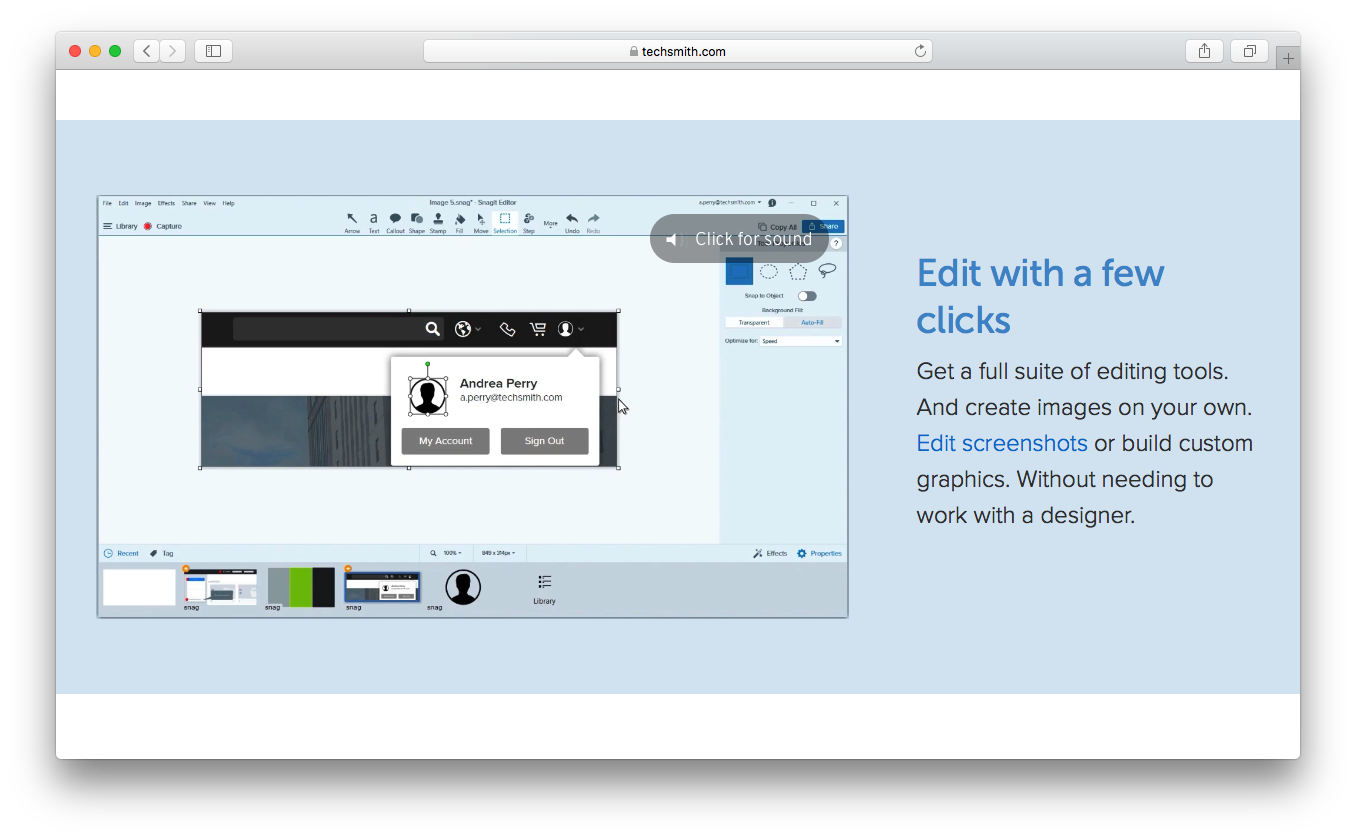Open the Optimize for Speed dropdown
Screen dimensions: 1356x839
click(x=800, y=341)
